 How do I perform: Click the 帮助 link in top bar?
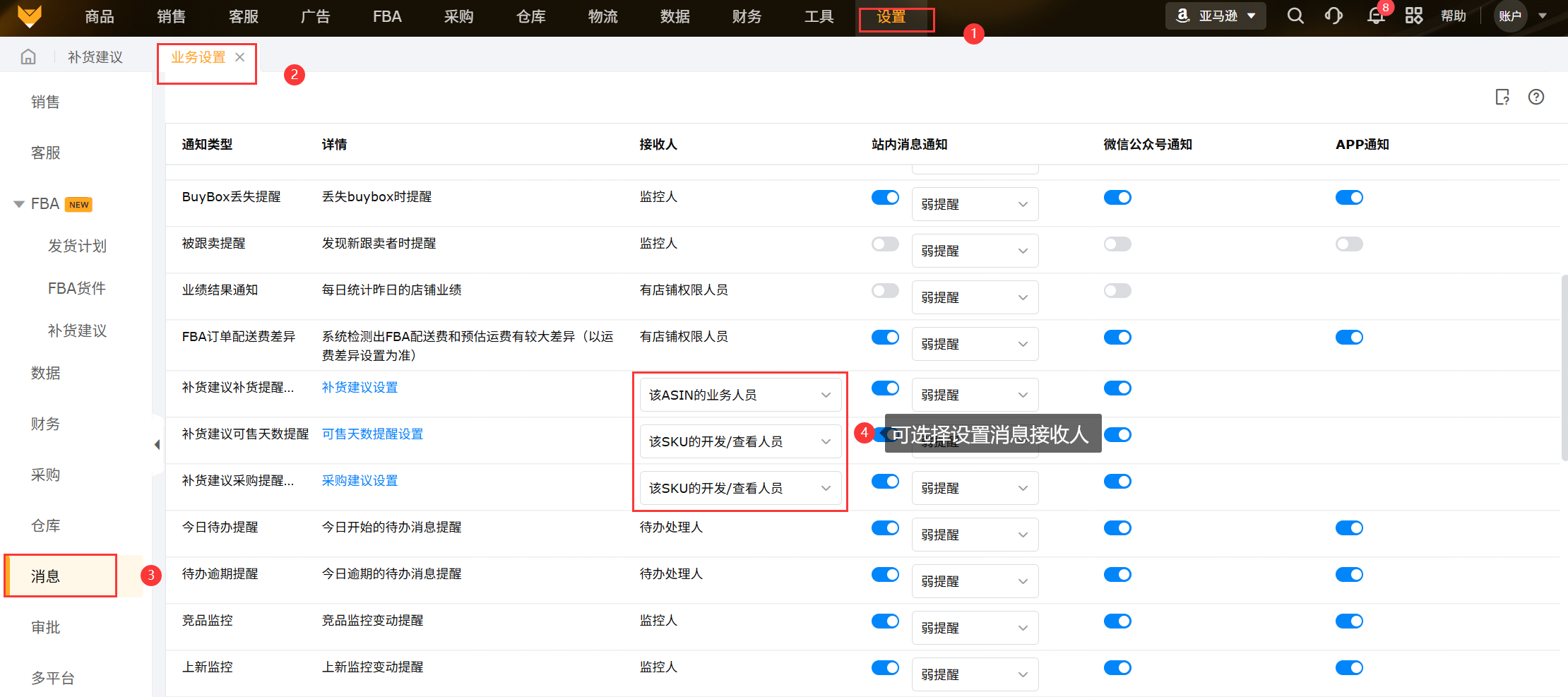[1454, 16]
